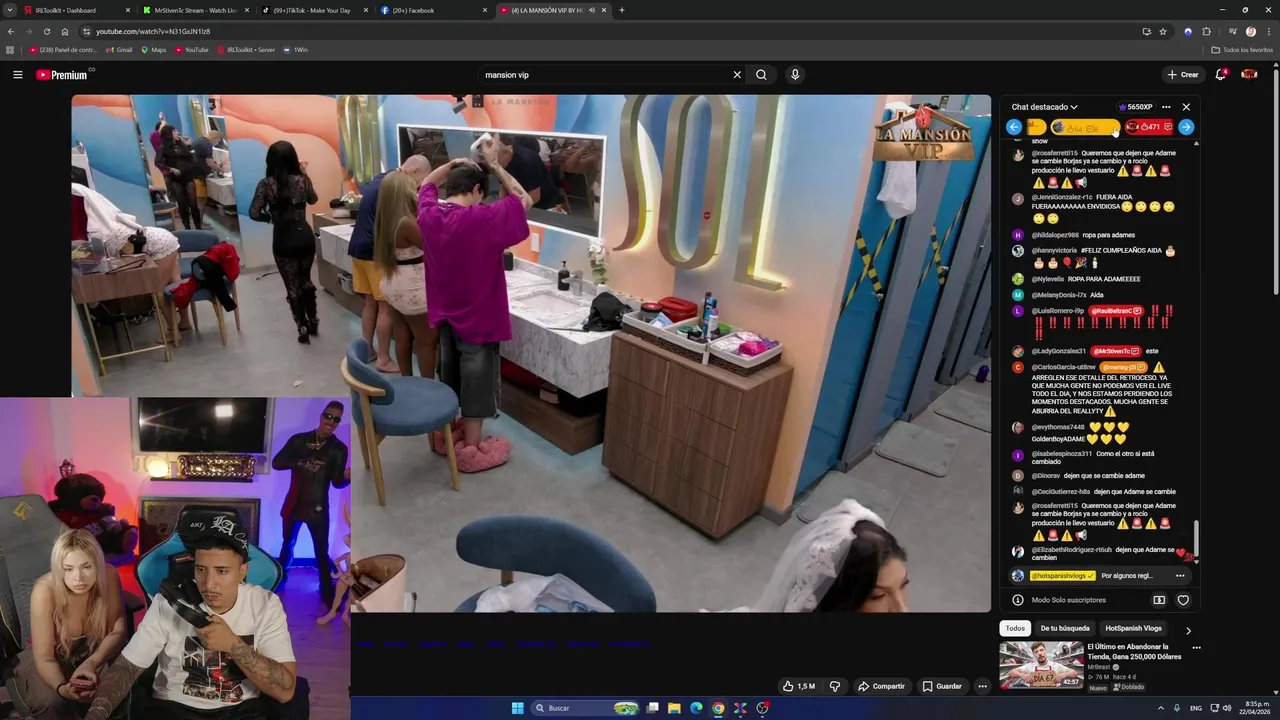Open yellow ticker item with 64 likes

tap(1085, 127)
